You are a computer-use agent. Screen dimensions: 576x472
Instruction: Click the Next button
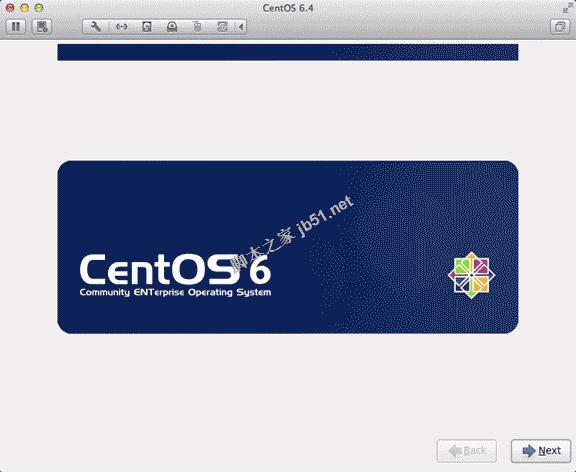coord(541,451)
